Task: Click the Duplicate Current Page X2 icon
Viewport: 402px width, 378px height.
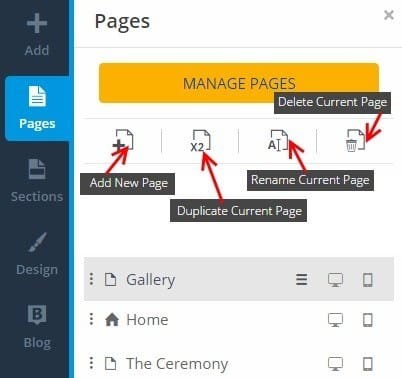Action: point(200,141)
